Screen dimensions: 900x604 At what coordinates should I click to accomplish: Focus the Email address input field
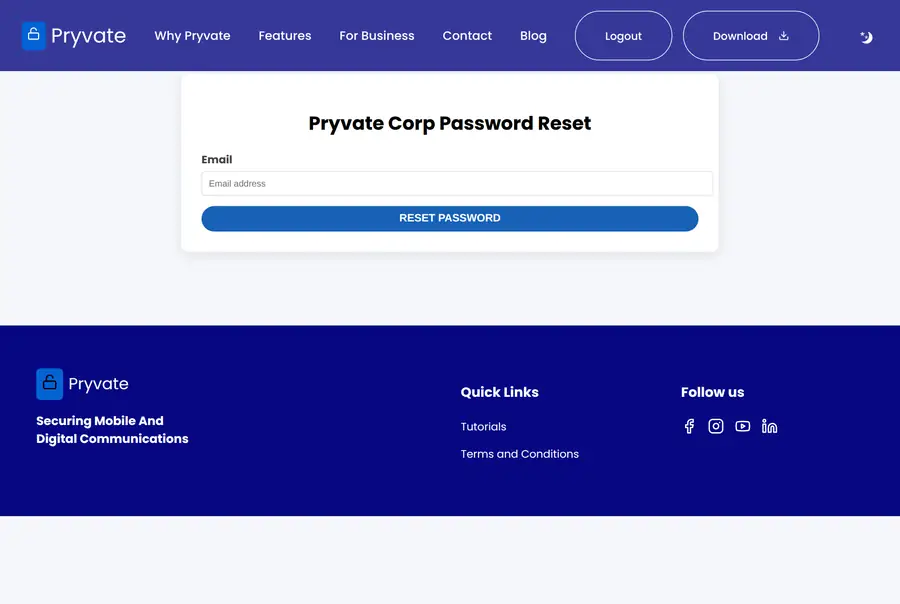(x=457, y=184)
